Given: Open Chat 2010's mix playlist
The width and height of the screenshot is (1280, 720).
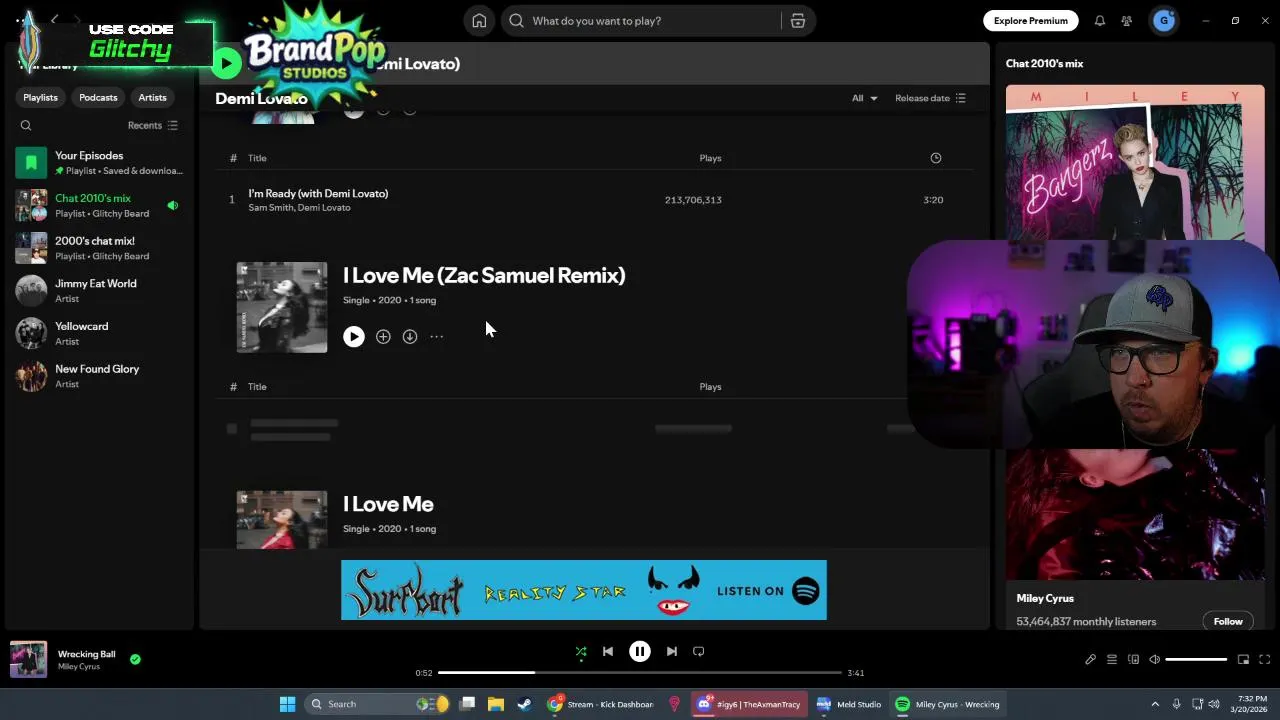Looking at the screenshot, I should (99, 205).
